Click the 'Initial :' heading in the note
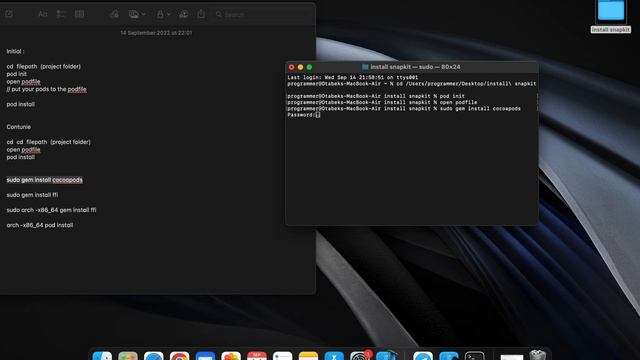 point(16,51)
